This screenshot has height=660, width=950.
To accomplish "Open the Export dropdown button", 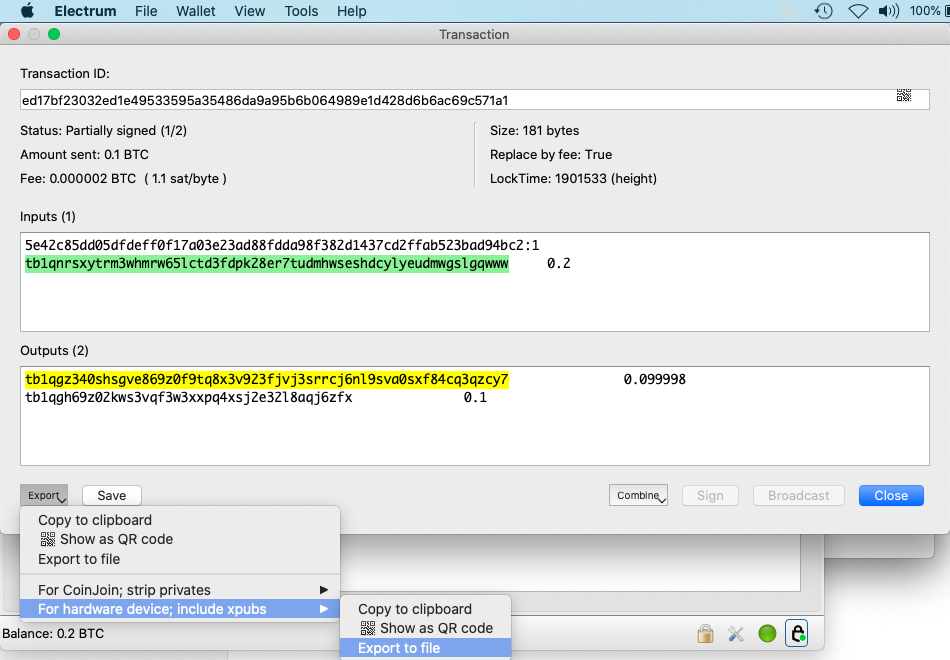I will pos(44,495).
